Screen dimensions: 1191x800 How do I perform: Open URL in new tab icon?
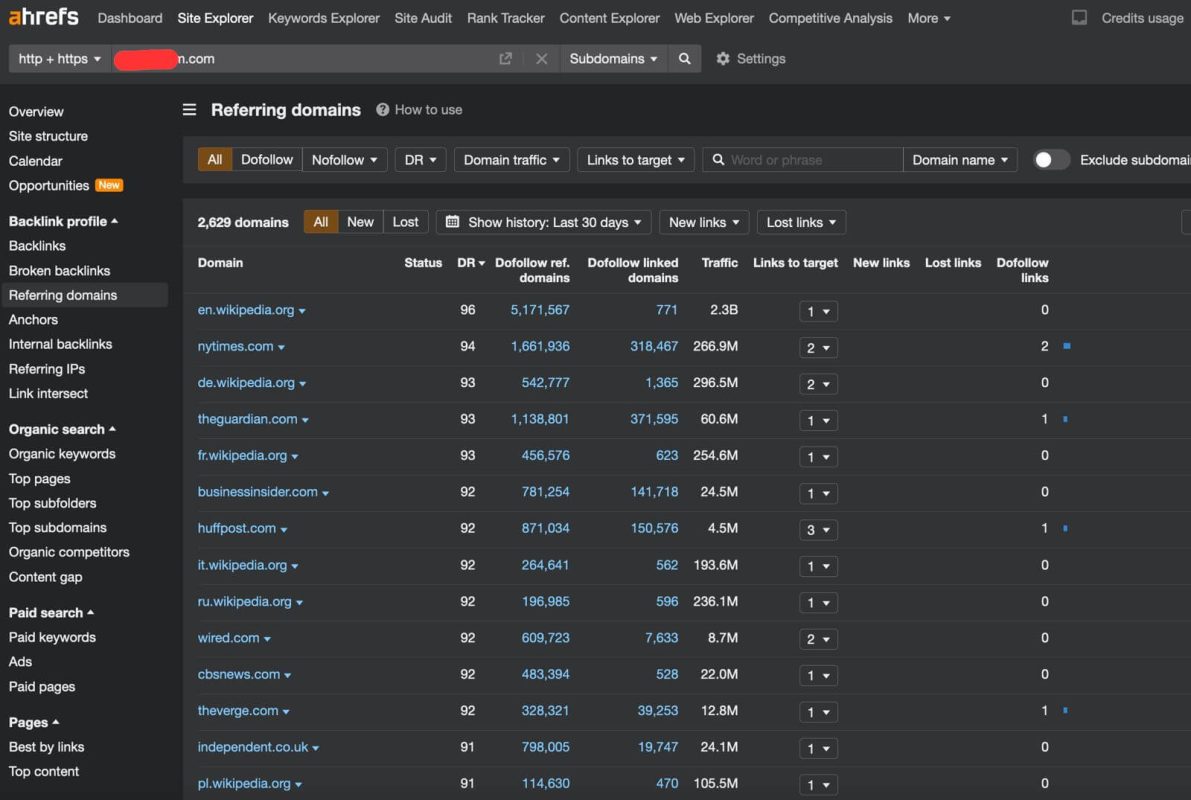pos(505,58)
